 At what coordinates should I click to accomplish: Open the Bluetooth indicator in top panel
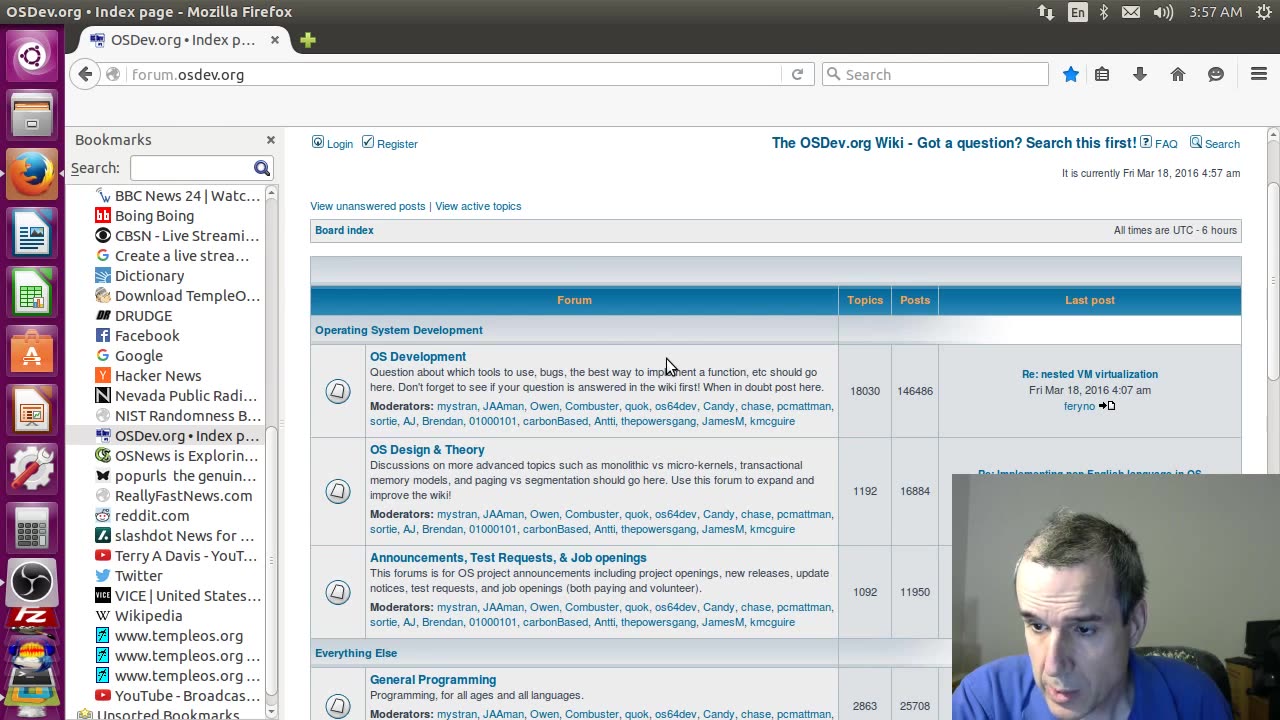click(1104, 12)
